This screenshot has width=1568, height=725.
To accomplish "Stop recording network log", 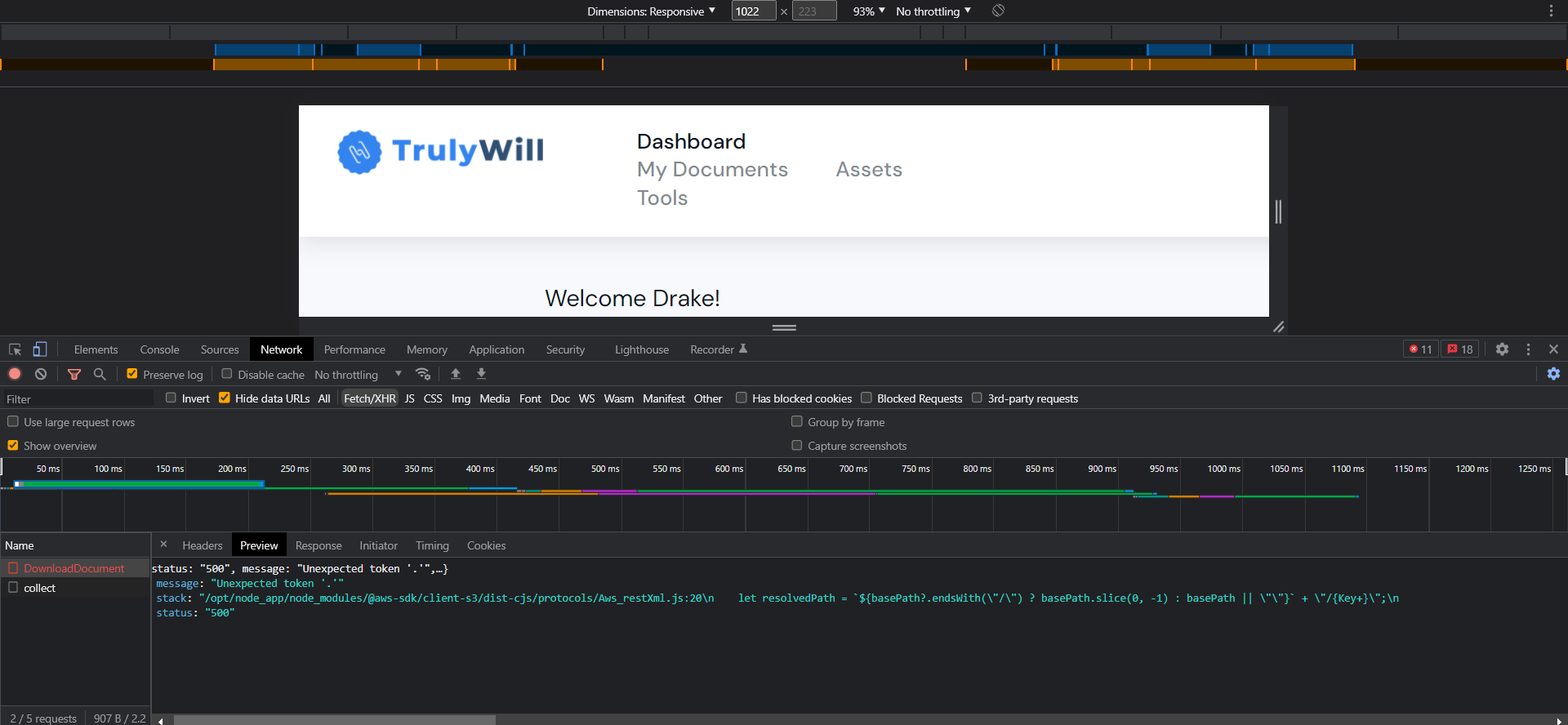I will 15,374.
